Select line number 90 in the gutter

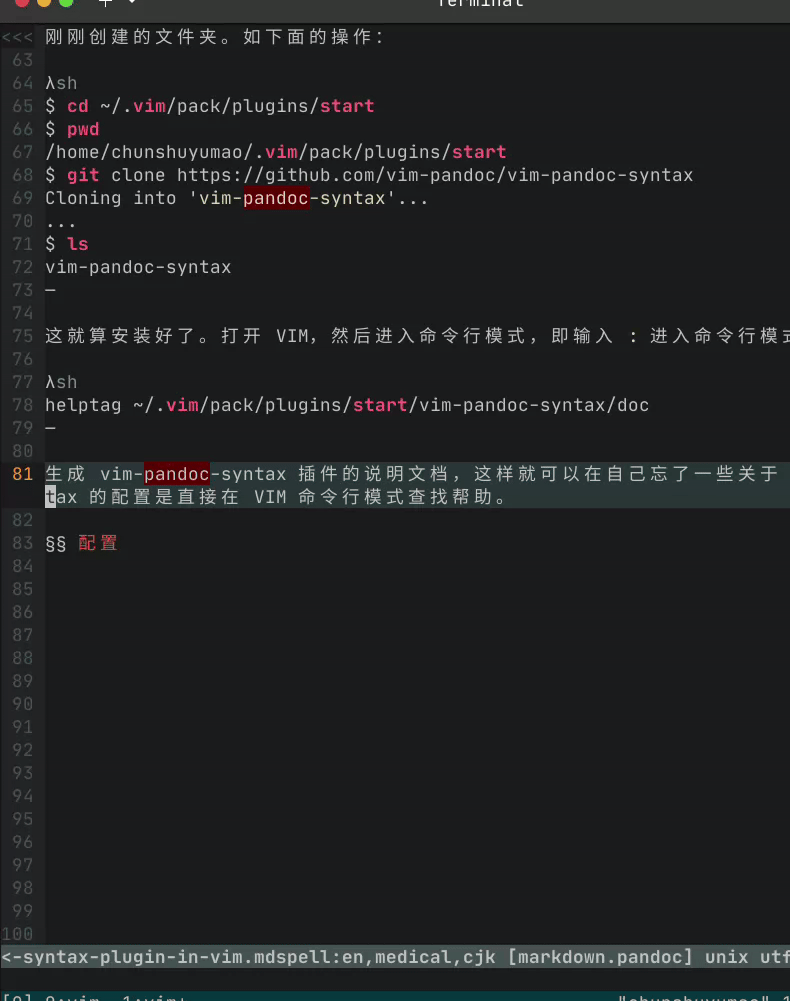tap(22, 704)
